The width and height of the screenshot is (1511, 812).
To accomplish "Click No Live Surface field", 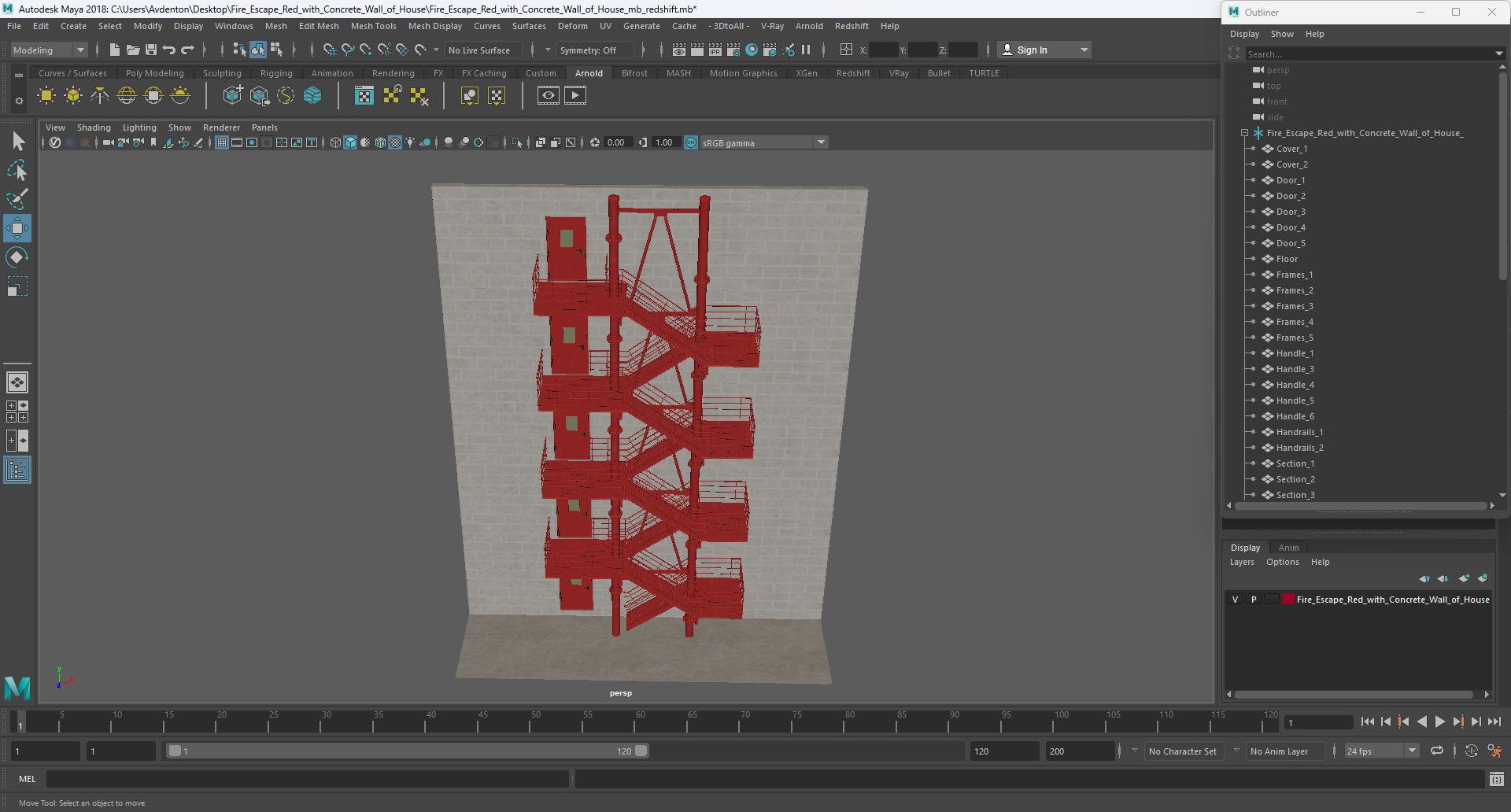I will point(482,50).
